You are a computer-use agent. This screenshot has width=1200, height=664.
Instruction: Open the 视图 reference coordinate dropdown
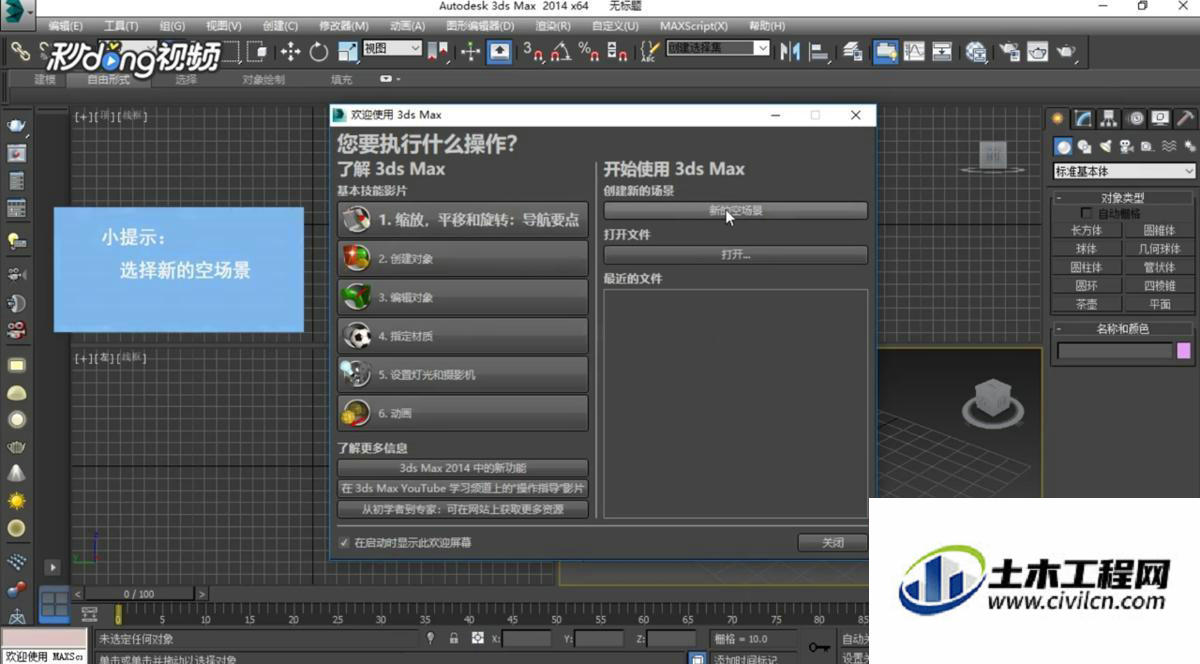pyautogui.click(x=393, y=48)
